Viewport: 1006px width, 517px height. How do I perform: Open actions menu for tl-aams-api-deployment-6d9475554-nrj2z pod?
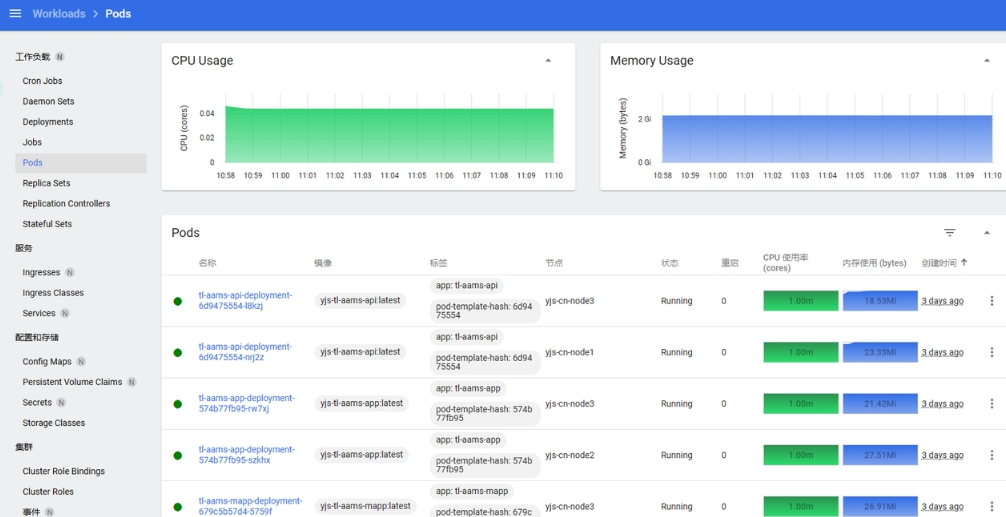coord(991,352)
